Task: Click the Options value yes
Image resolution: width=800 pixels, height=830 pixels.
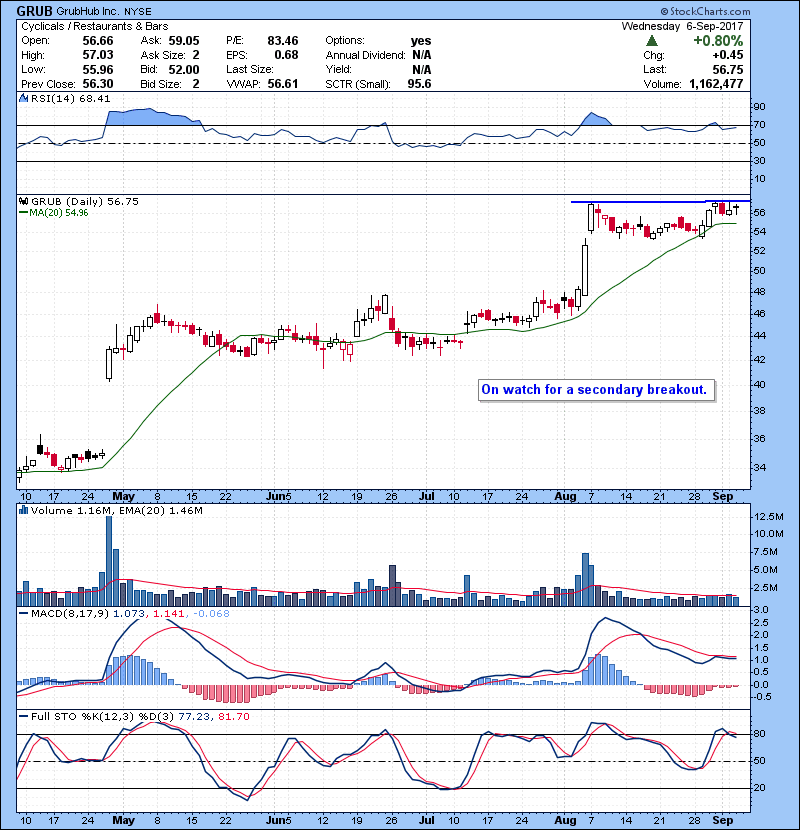Action: tap(421, 41)
